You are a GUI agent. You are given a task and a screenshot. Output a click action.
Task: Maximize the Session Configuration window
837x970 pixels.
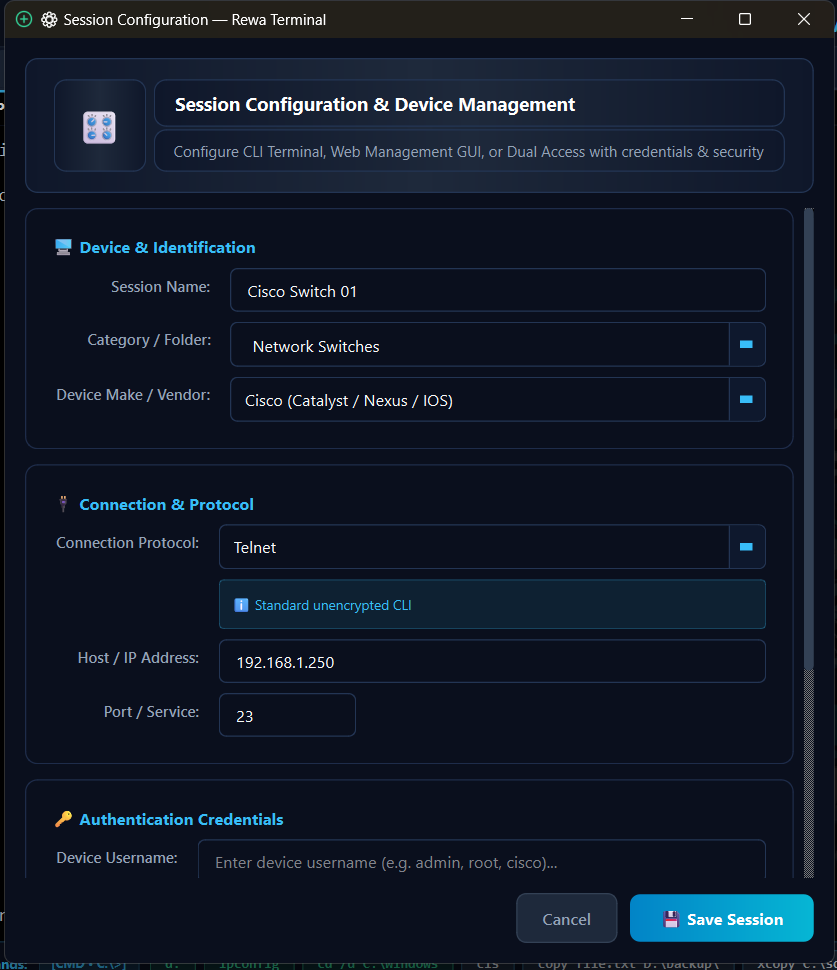coord(745,19)
